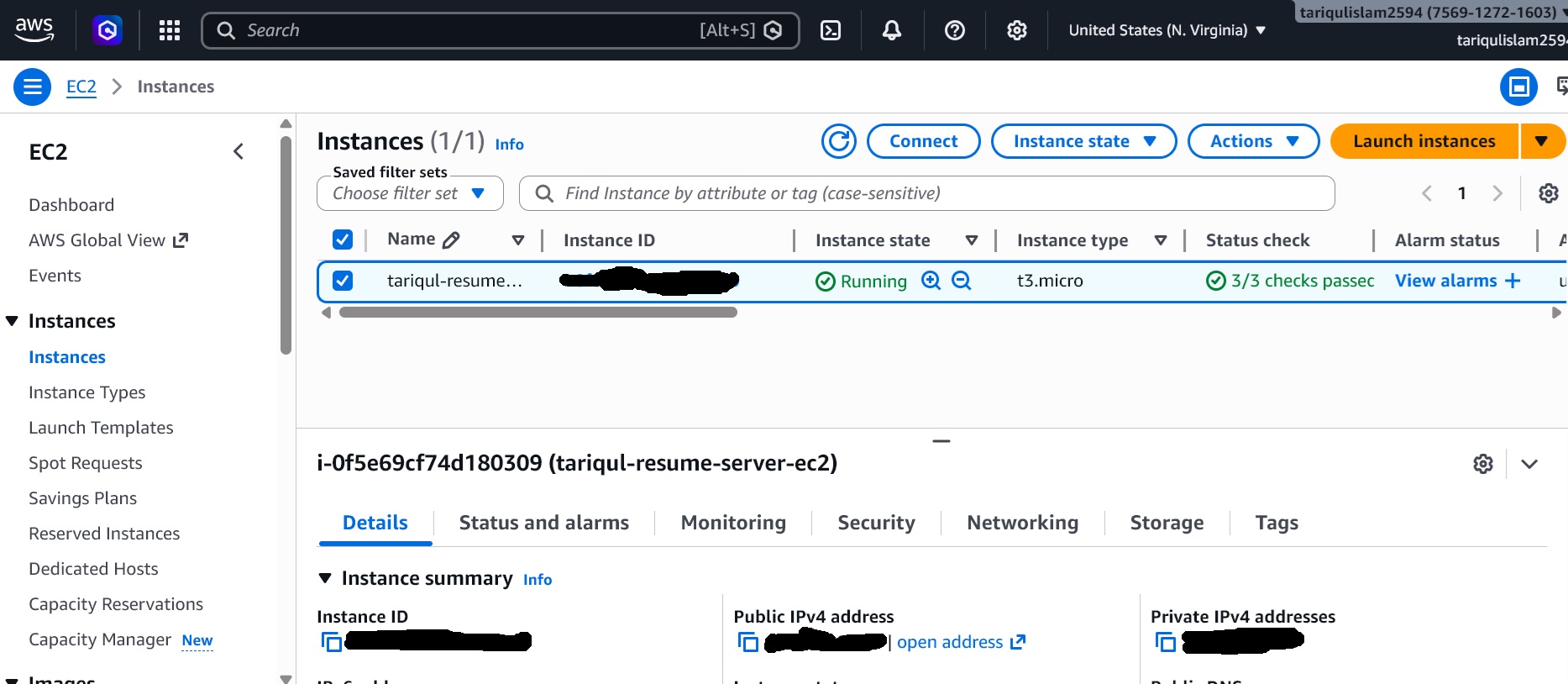The image size is (1568, 684).
Task: Click View alarms link
Action: [x=1445, y=281]
